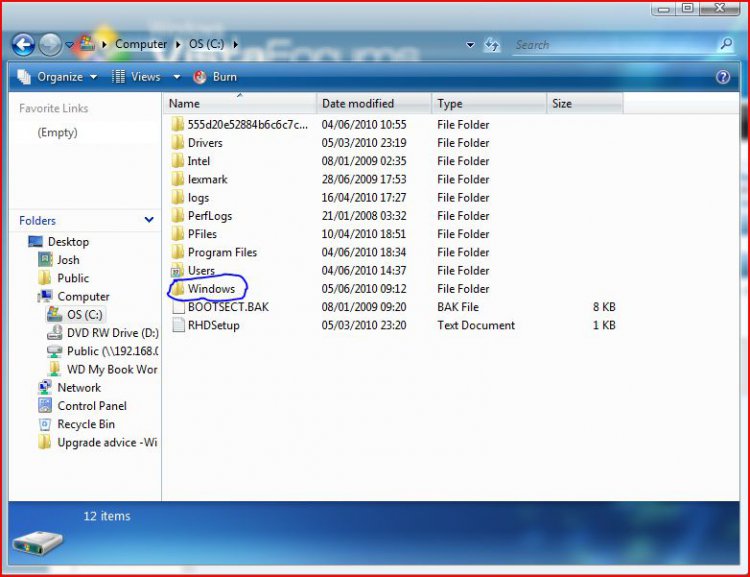Sort by the Size column header
This screenshot has height=577, width=750.
pos(585,103)
